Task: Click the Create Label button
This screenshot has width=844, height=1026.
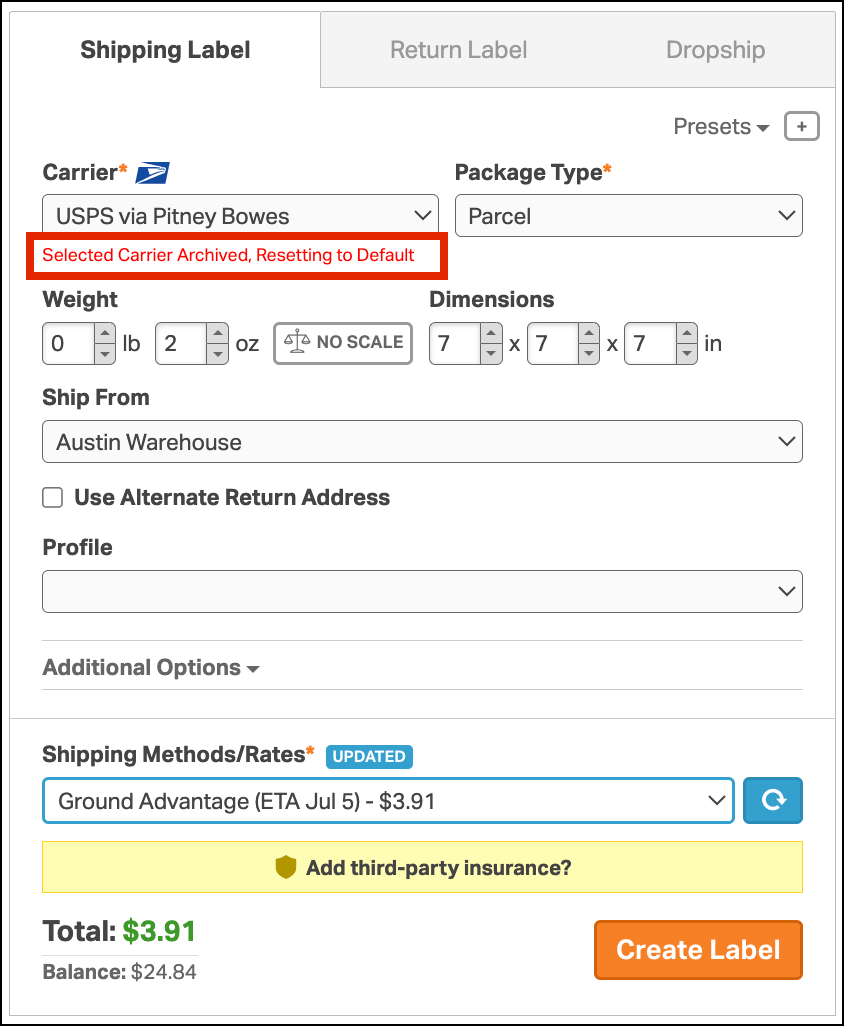Action: point(698,950)
